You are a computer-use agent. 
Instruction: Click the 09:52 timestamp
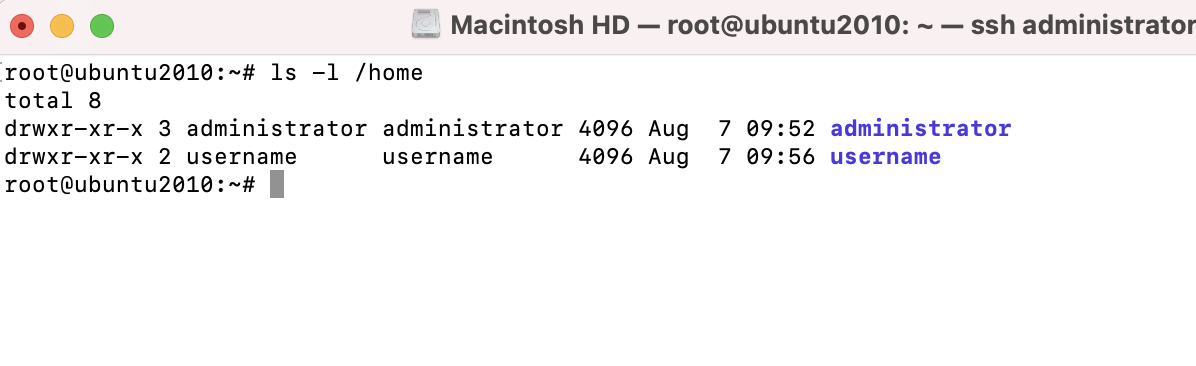pyautogui.click(x=780, y=128)
